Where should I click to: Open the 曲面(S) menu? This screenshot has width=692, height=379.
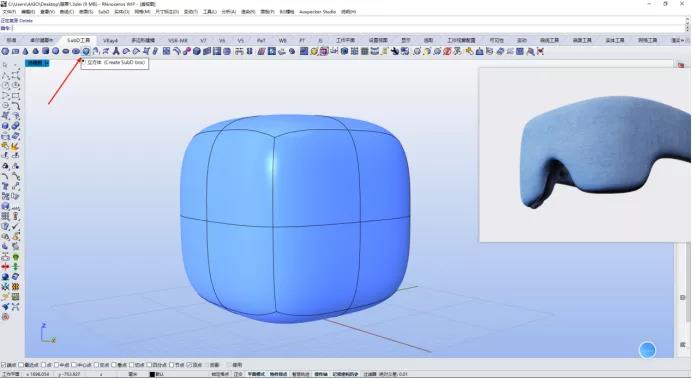(86, 11)
